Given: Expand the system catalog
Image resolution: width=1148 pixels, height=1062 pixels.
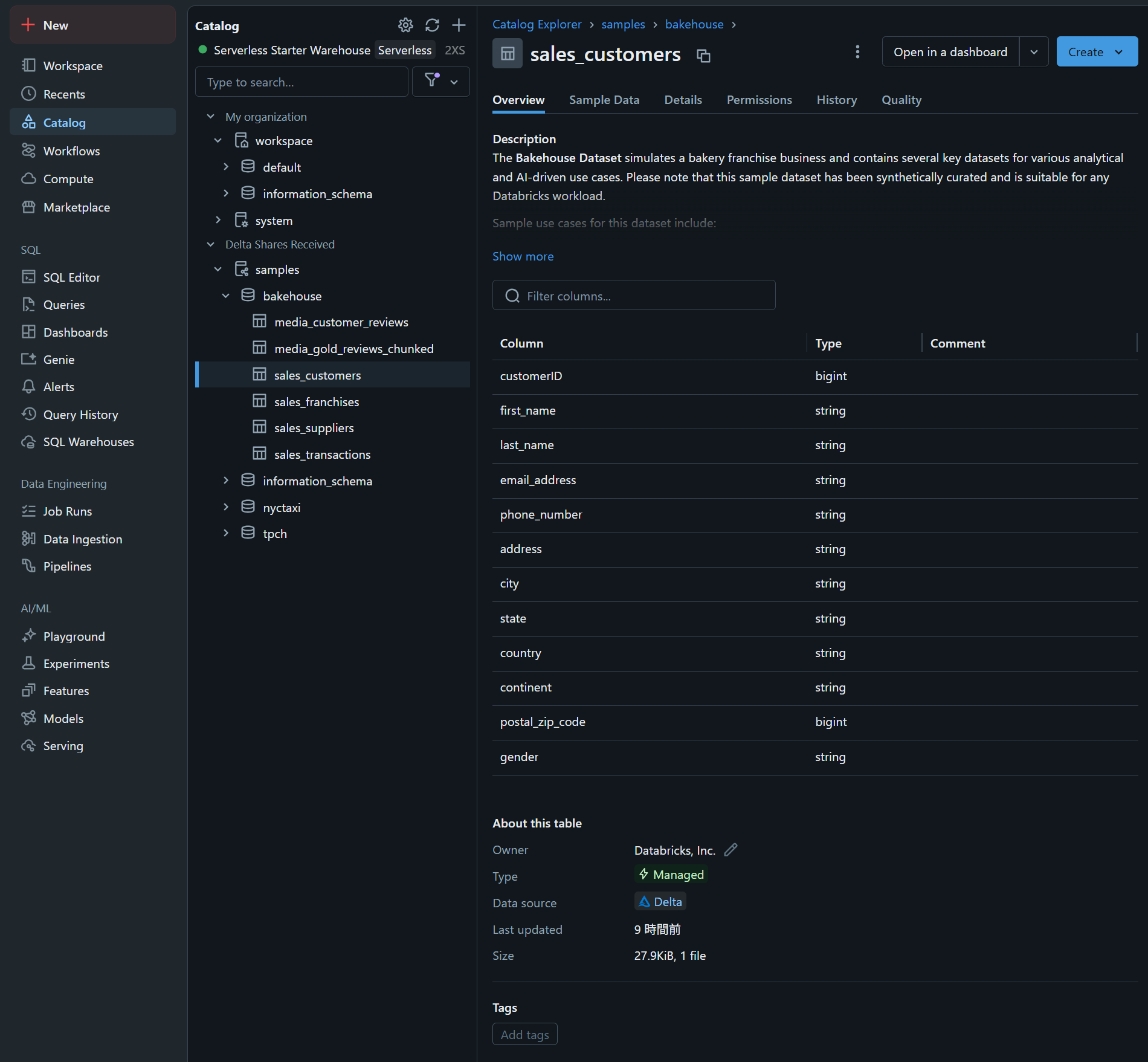Looking at the screenshot, I should point(218,220).
